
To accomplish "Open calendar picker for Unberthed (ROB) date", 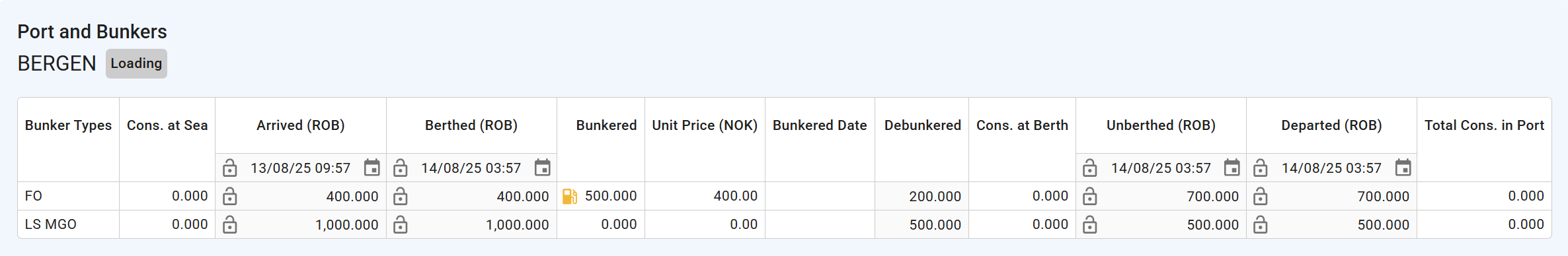I will click(x=1232, y=168).
